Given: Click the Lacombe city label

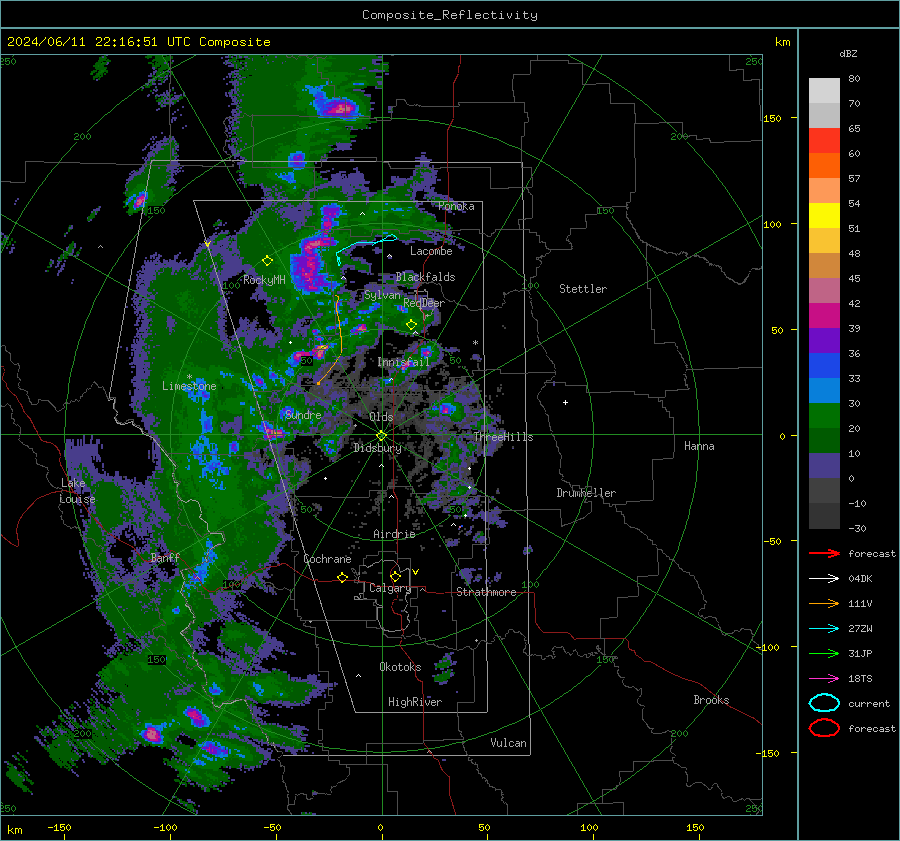Looking at the screenshot, I should [431, 251].
